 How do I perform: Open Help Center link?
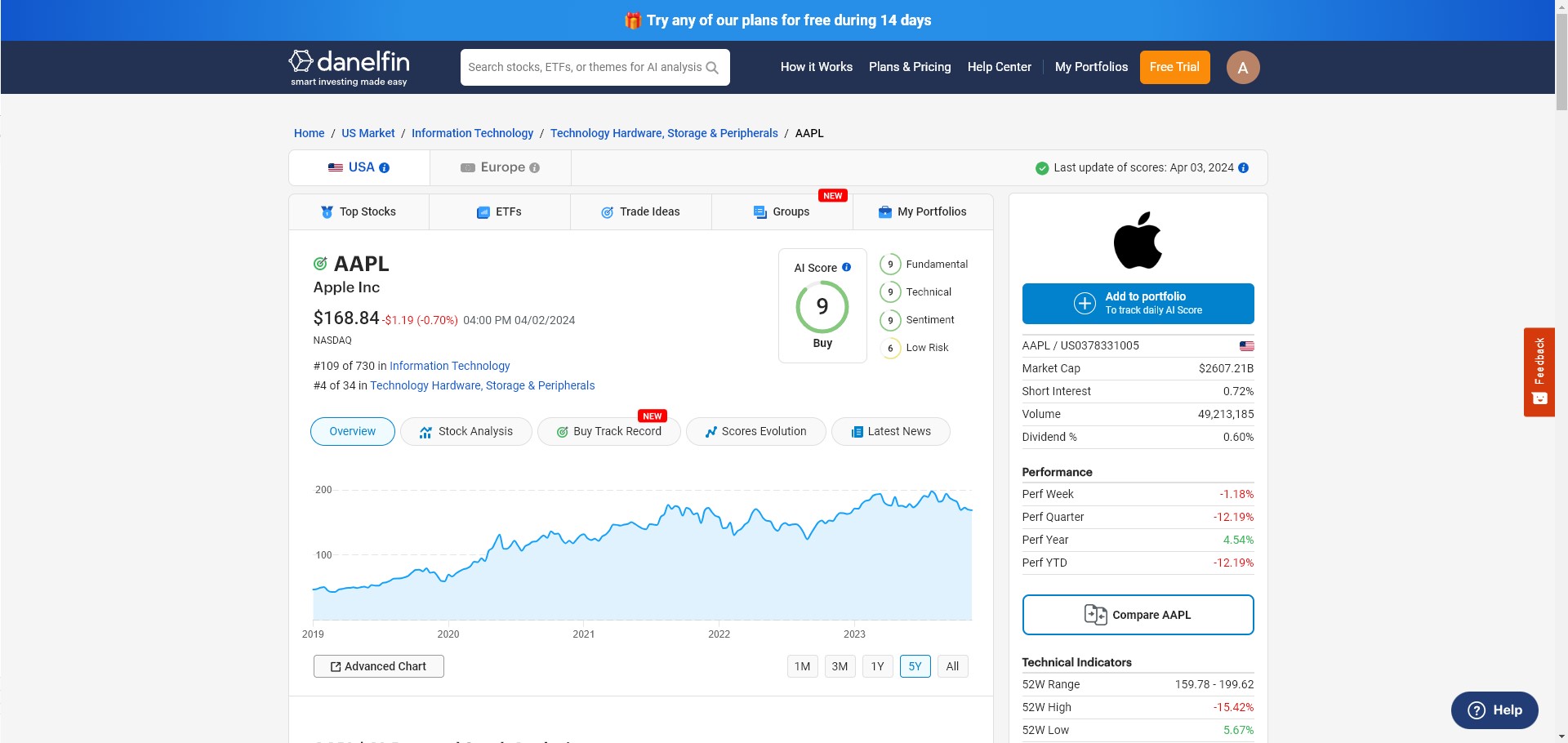pos(1000,67)
